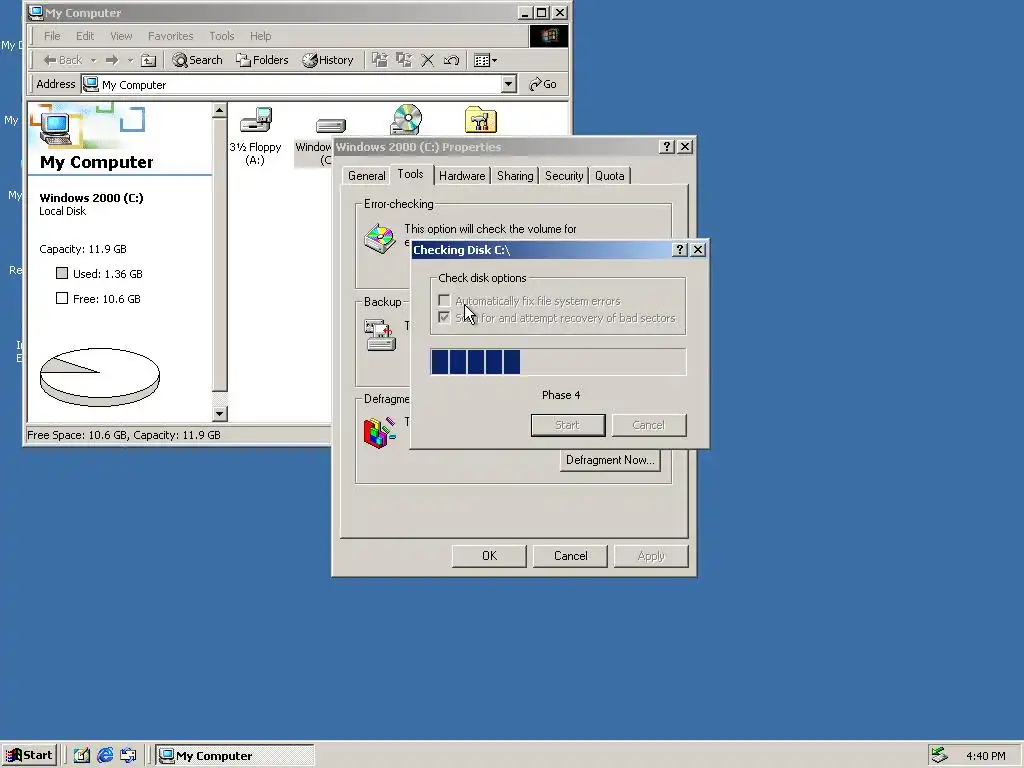The width and height of the screenshot is (1024, 768).
Task: Open the Start menu
Action: pos(29,756)
